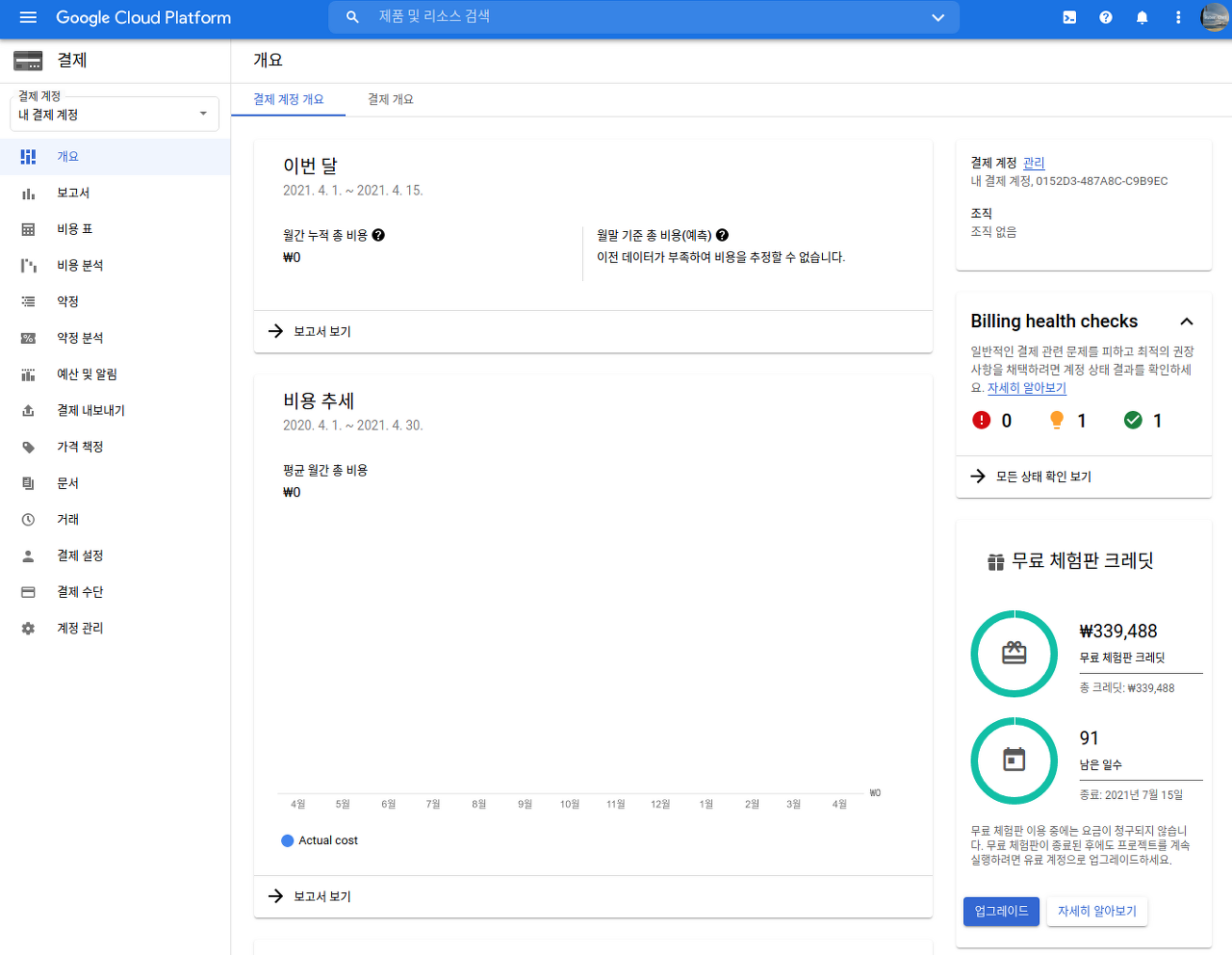The height and width of the screenshot is (955, 1232).
Task: Switch to the 결제 개요 tab
Action: click(x=391, y=99)
